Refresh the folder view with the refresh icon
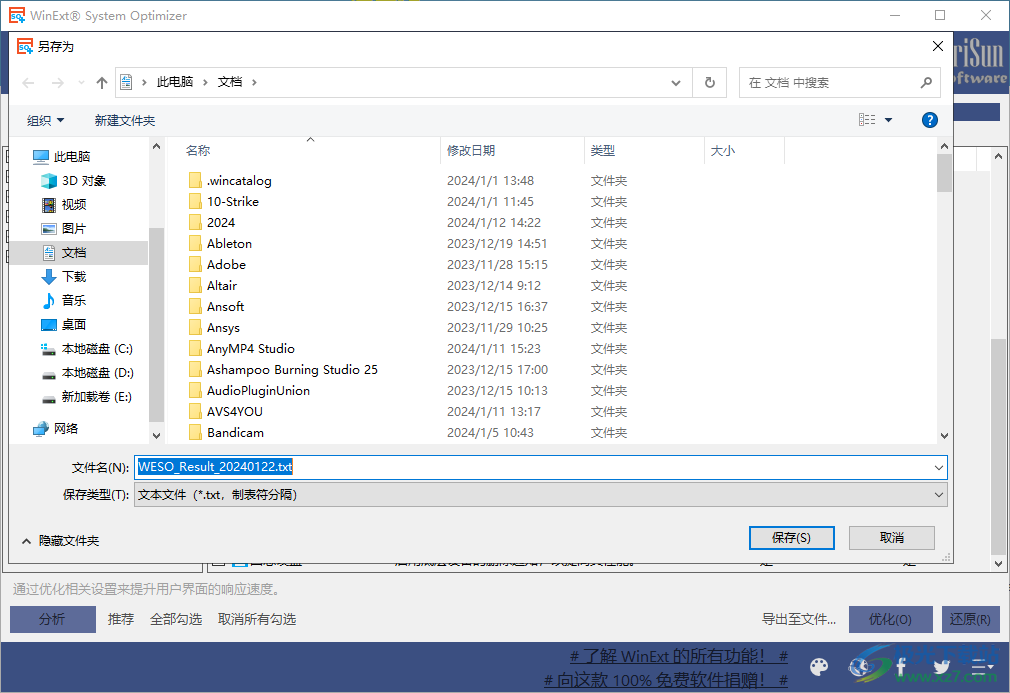This screenshot has height=693, width=1010. click(709, 82)
